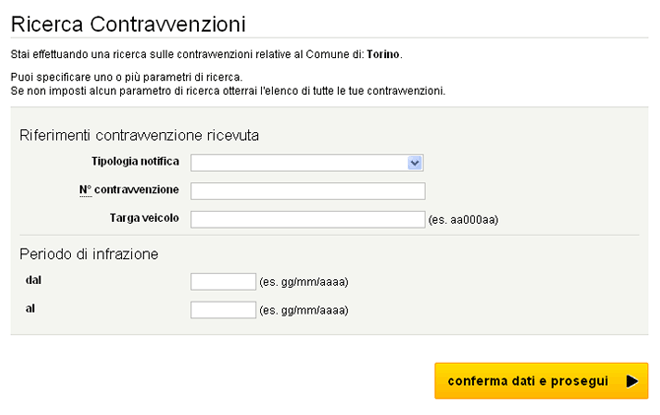Click the "Periodo di infrazione" section heading
Screen dimensions: 660x415
pos(89,254)
